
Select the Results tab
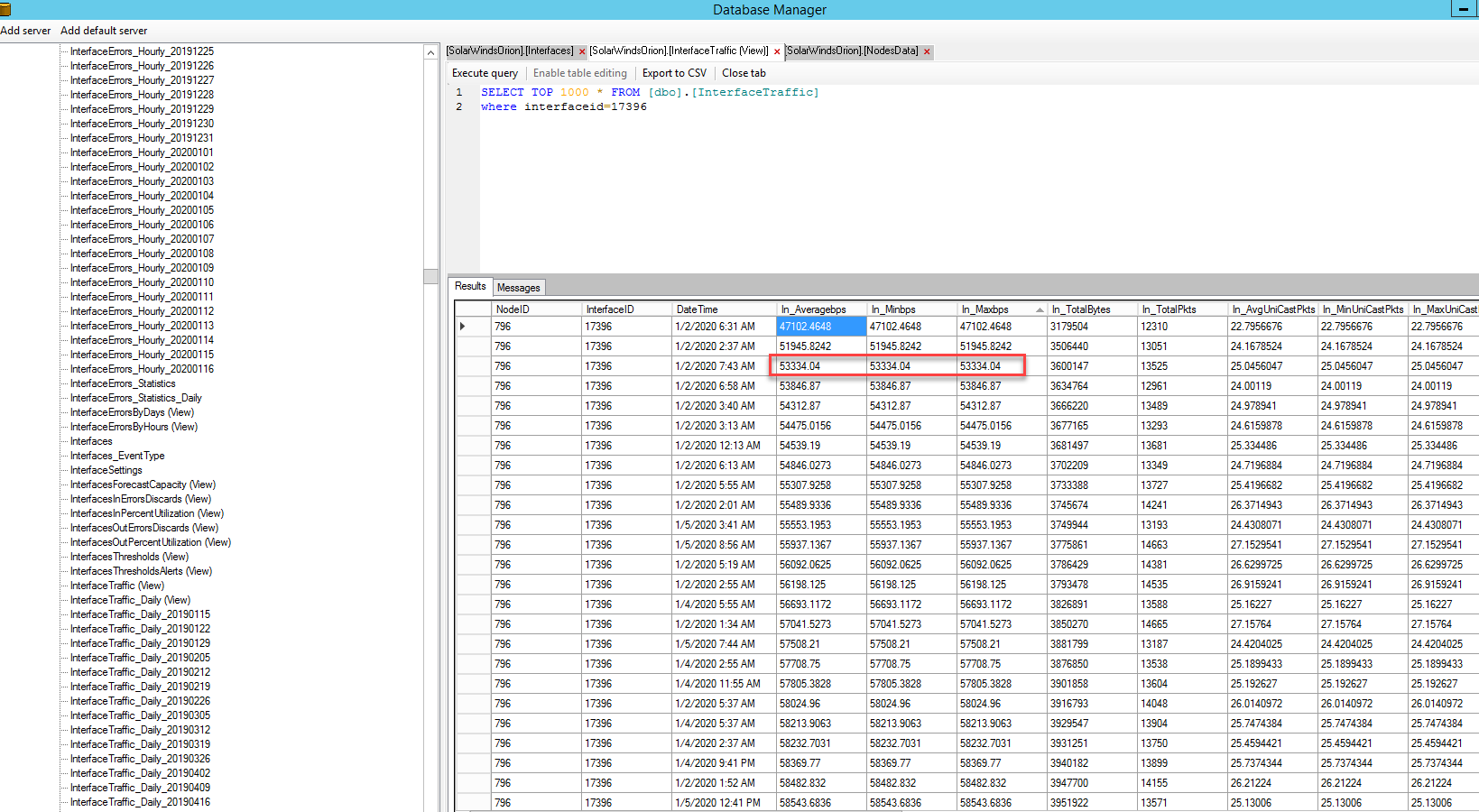pyautogui.click(x=470, y=286)
